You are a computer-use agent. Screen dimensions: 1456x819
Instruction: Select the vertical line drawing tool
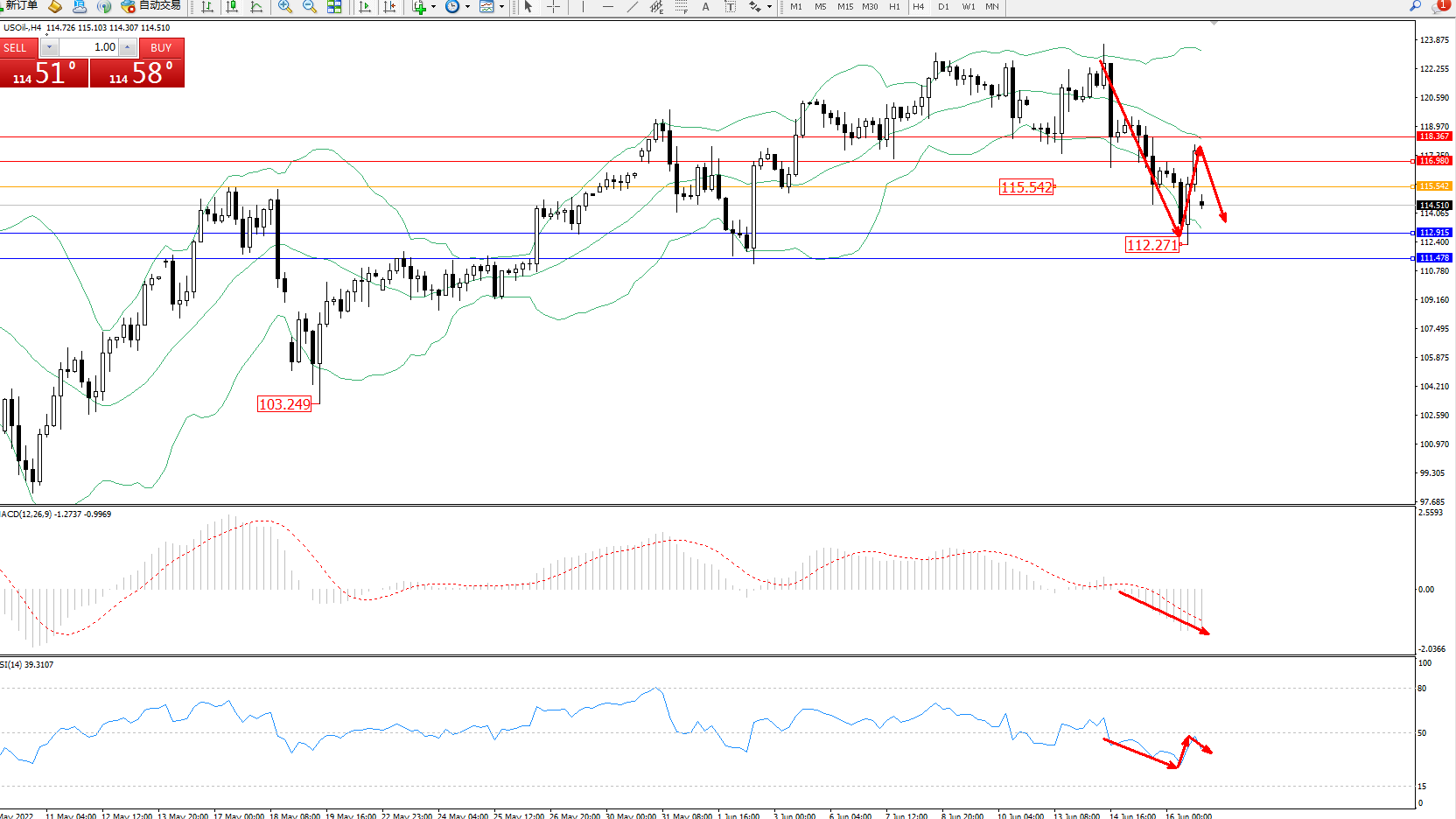pos(583,7)
